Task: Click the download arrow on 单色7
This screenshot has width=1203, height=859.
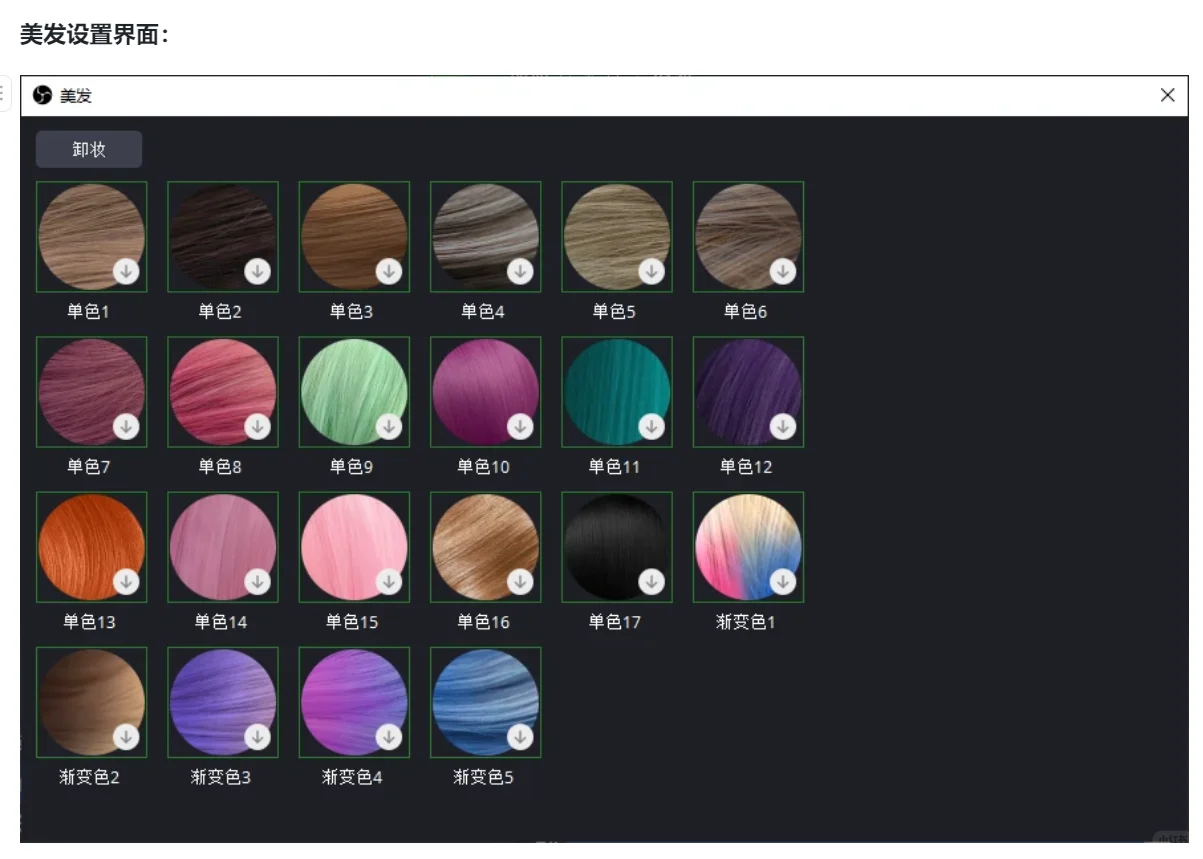Action: pos(126,426)
